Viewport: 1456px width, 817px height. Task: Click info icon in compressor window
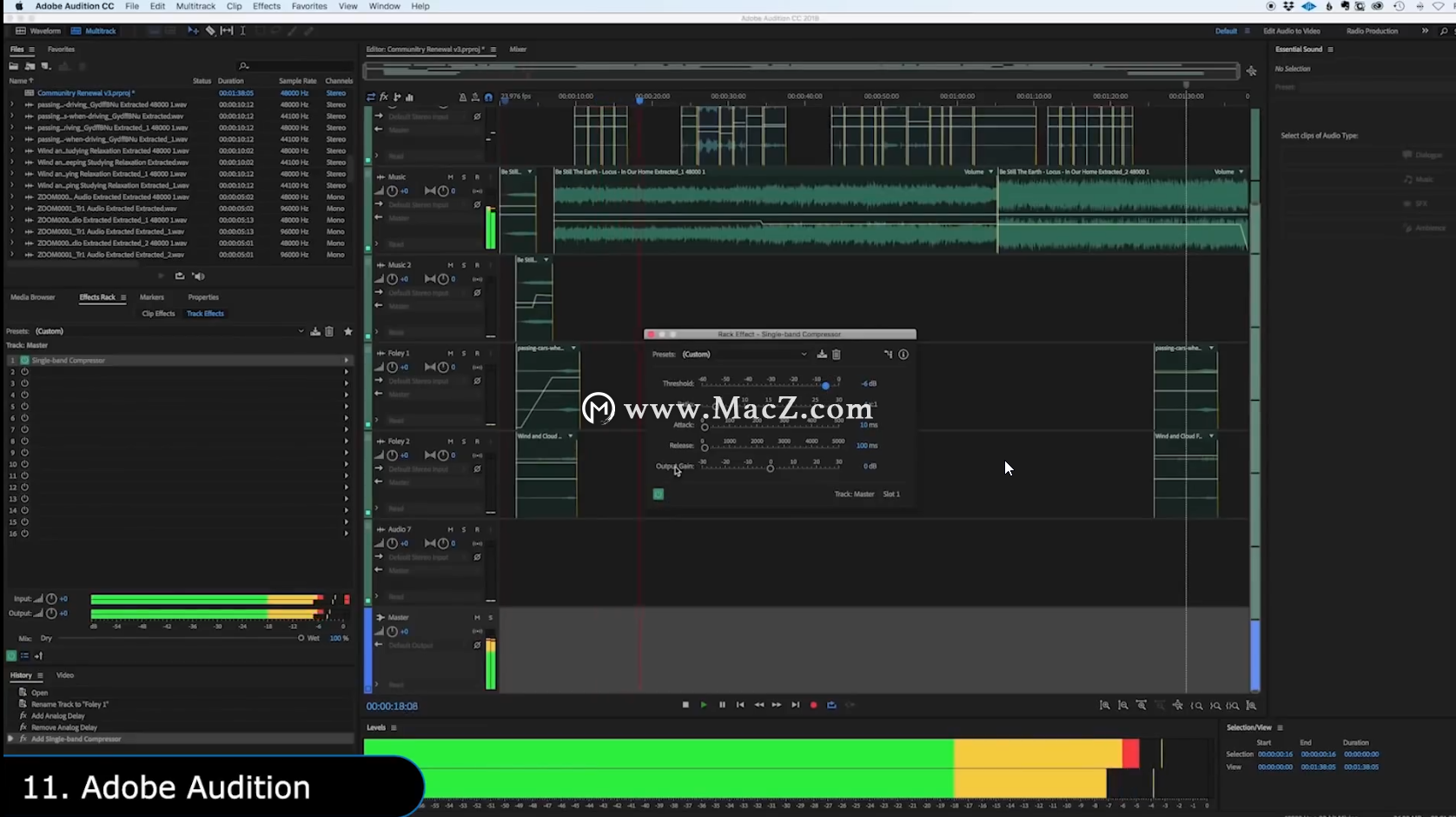[x=903, y=355]
